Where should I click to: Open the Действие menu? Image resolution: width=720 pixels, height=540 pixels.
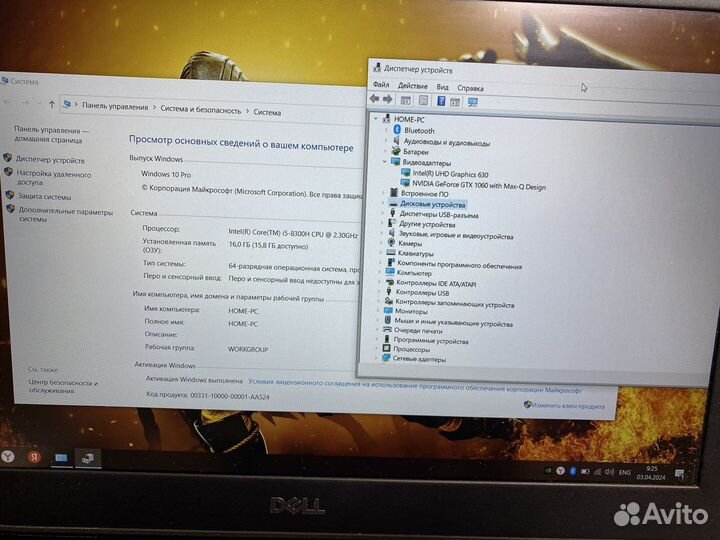[x=412, y=86]
